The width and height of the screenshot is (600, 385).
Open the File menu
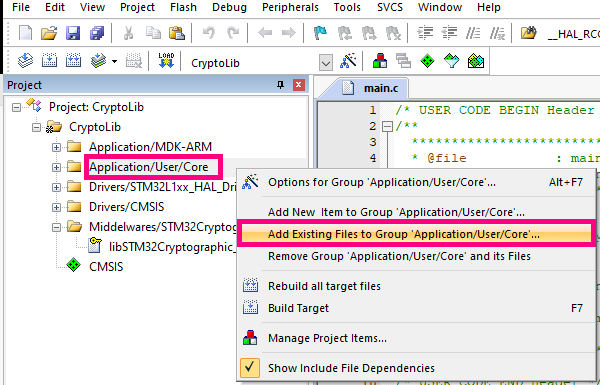pos(21,7)
